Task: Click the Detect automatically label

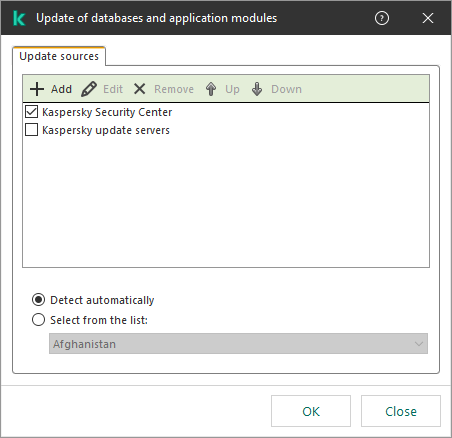Action: pos(102,300)
